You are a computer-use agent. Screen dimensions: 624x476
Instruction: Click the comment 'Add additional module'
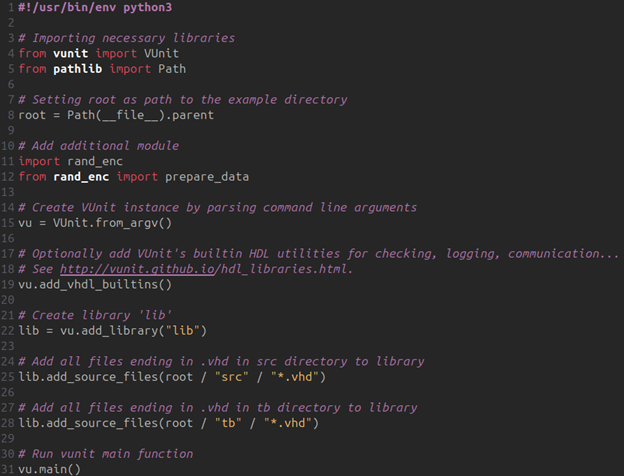click(99, 146)
